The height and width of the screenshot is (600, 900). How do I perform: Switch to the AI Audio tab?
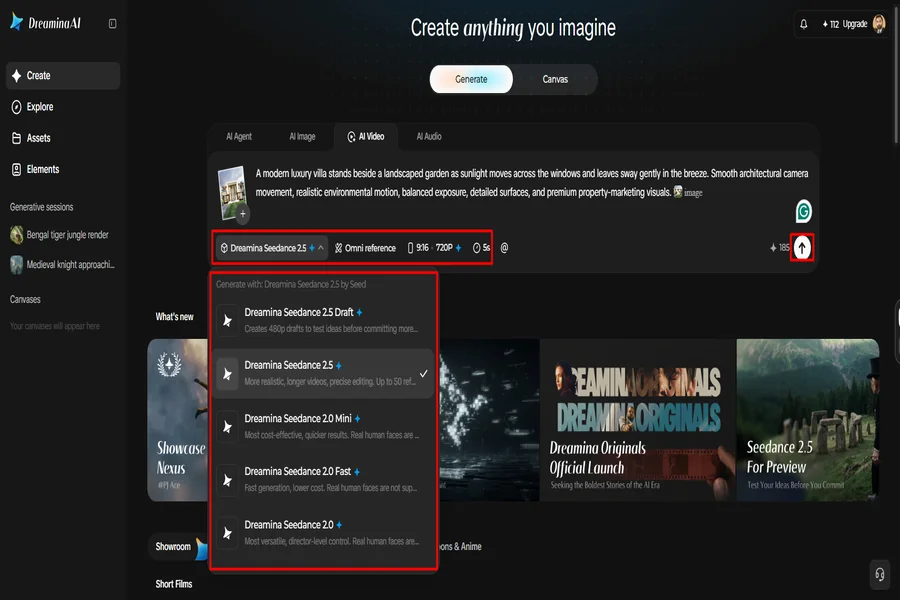[x=429, y=137]
